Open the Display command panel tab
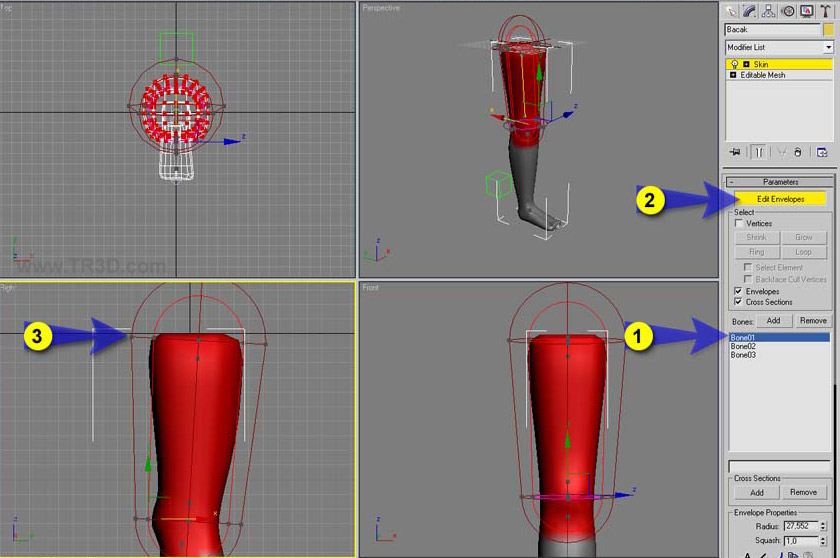The width and height of the screenshot is (840, 558). click(806, 10)
